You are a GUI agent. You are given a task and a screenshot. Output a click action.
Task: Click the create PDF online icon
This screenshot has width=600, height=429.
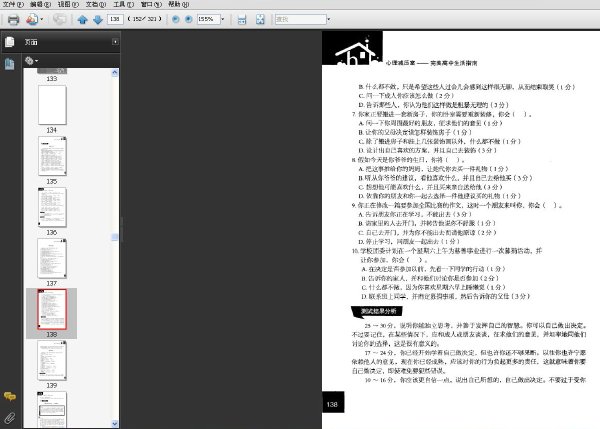[x=32, y=19]
